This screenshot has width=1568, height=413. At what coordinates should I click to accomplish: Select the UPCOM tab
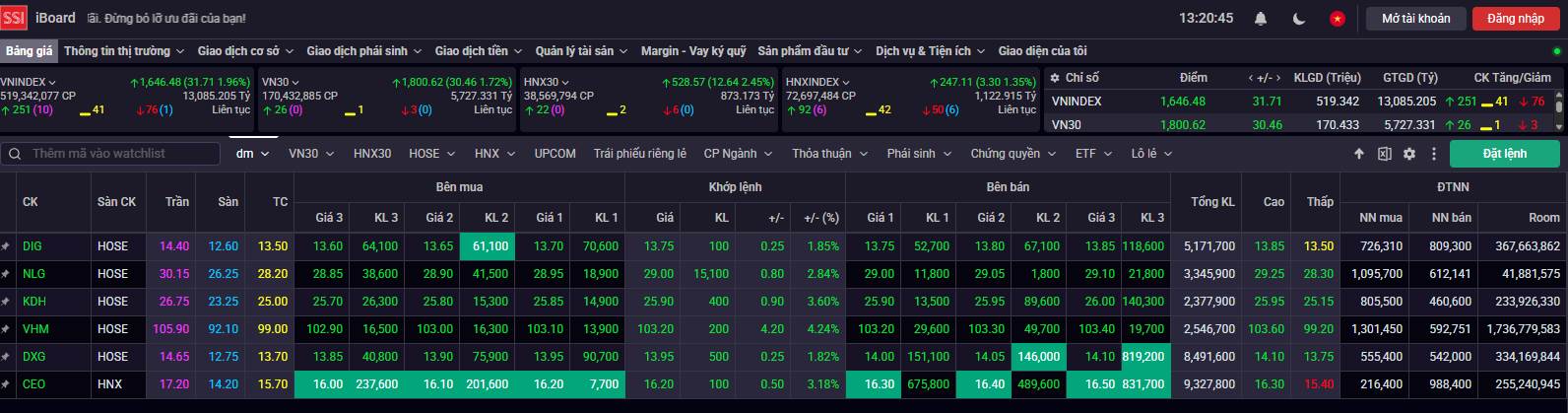(x=555, y=154)
